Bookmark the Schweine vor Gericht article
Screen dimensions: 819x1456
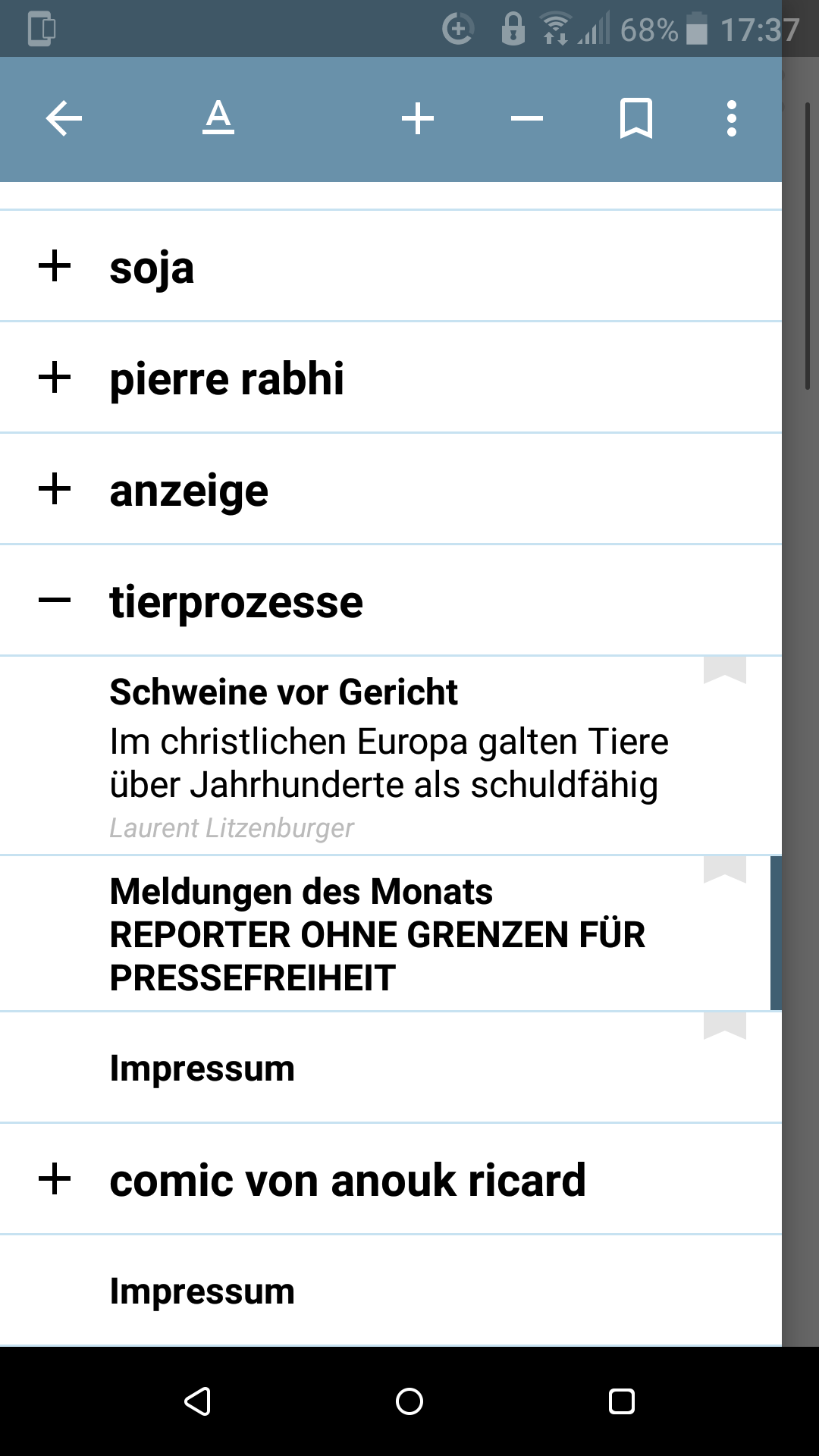(x=724, y=670)
